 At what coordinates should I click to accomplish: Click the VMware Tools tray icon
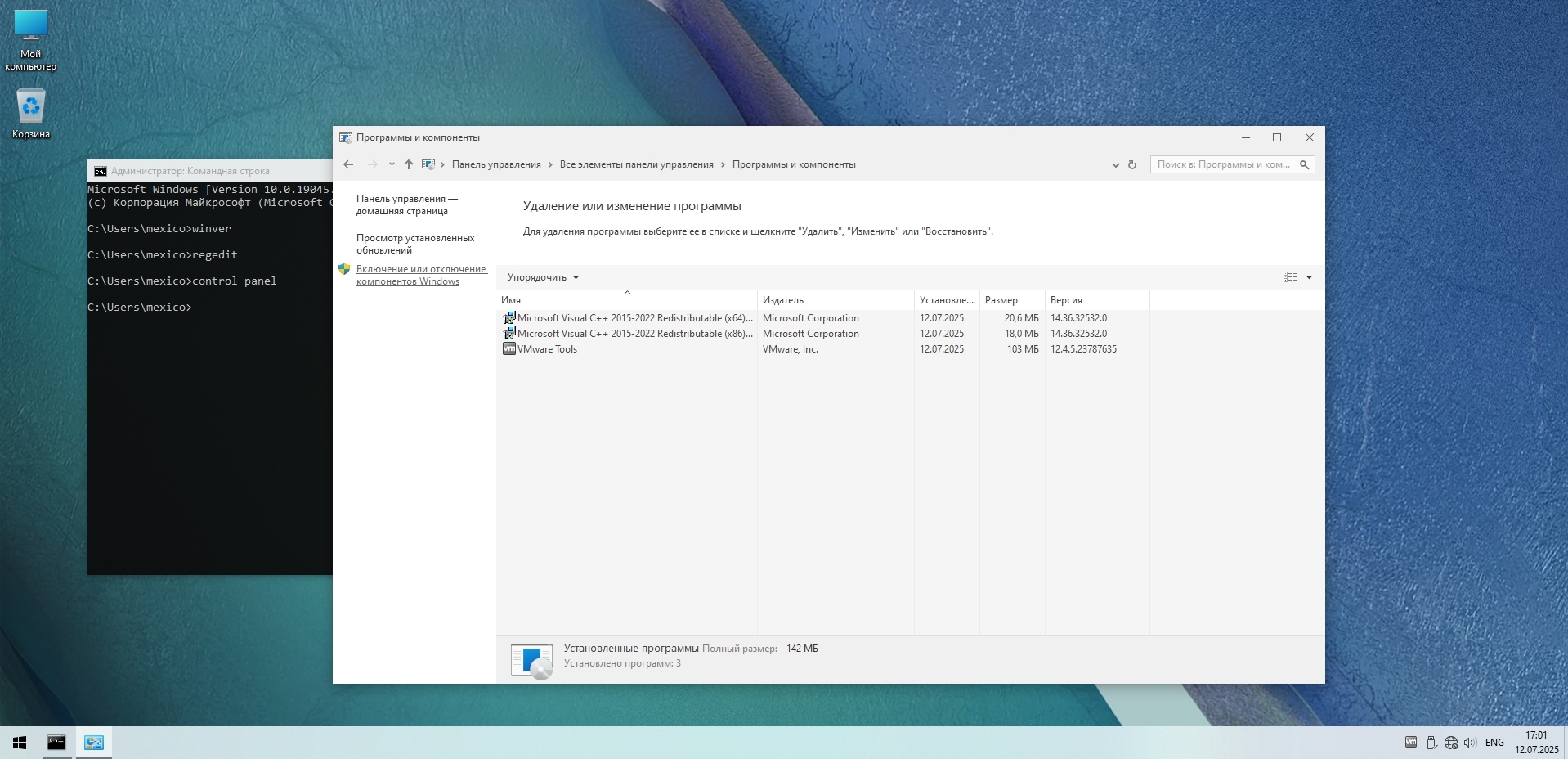click(1411, 743)
